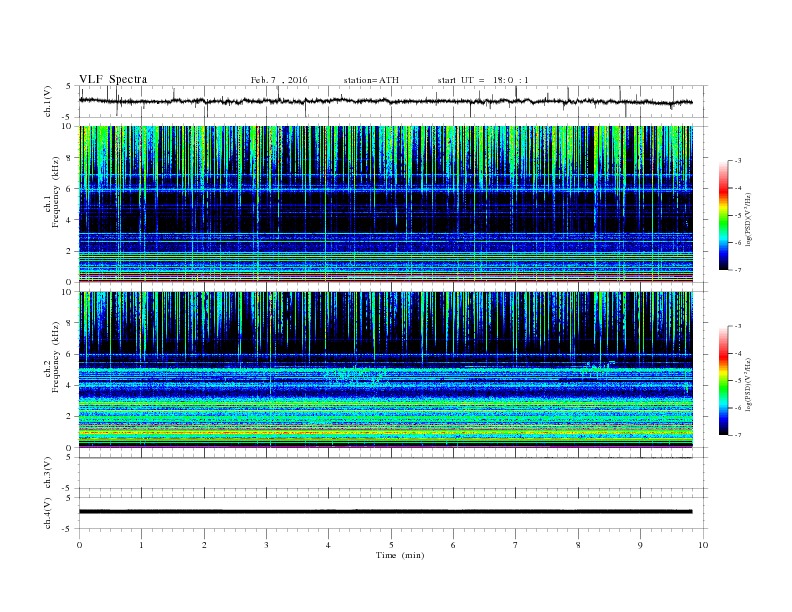Click the "Time (min)" axis label

[400, 555]
